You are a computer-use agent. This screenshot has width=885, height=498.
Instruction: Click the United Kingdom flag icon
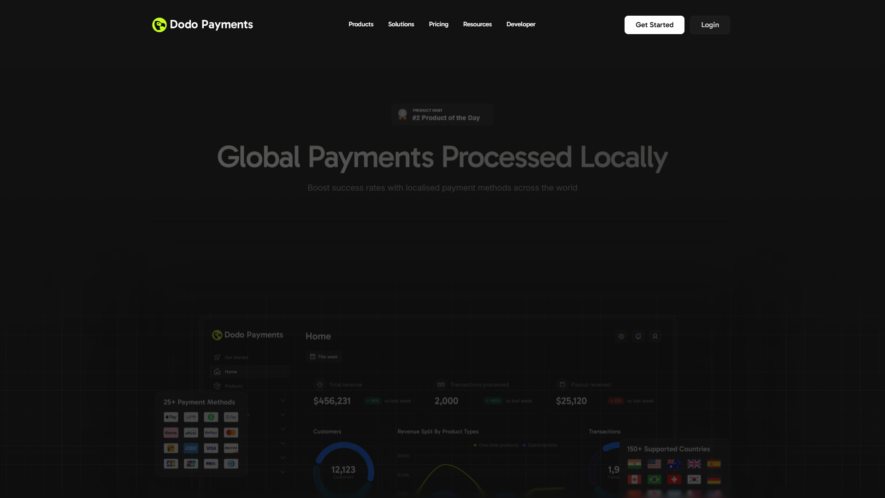tap(694, 464)
